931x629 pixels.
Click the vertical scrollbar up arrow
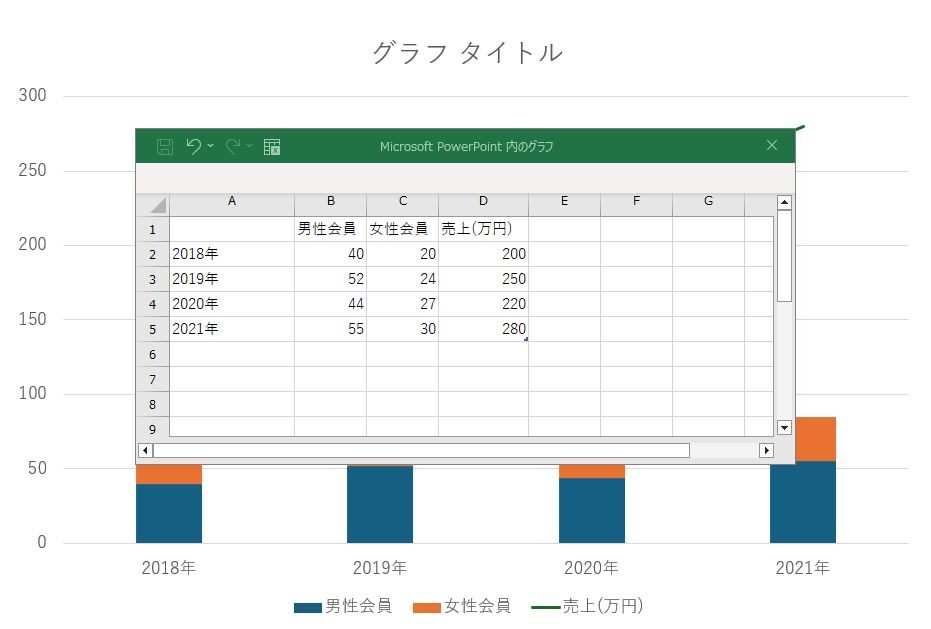784,203
